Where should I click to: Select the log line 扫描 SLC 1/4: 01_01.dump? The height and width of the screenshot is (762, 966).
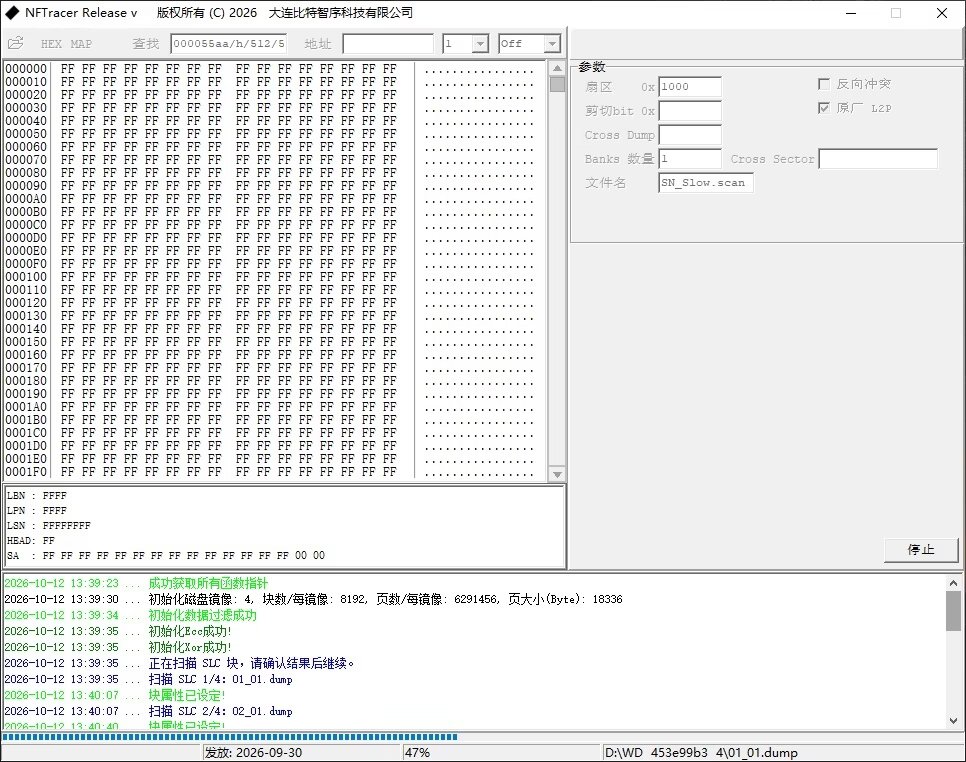(x=148, y=679)
